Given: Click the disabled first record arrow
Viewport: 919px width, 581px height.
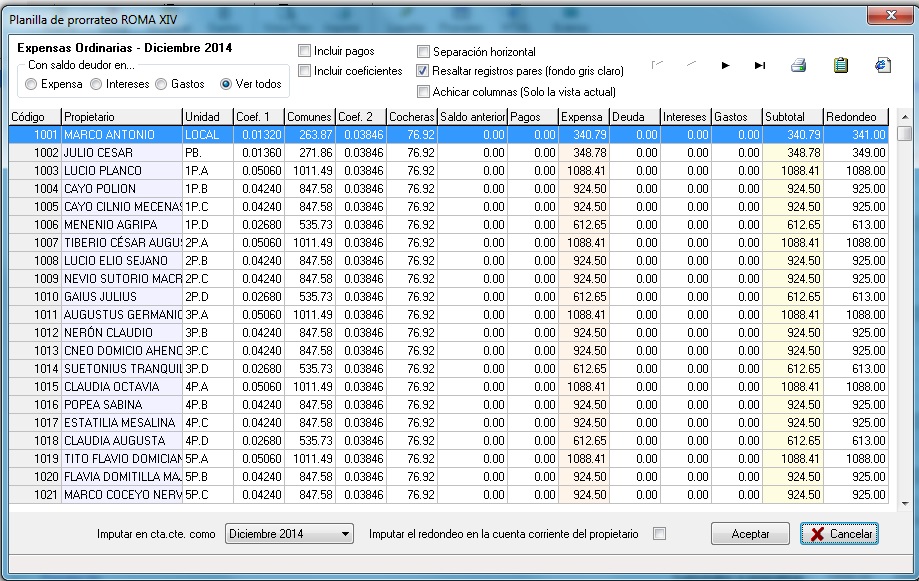Looking at the screenshot, I should pos(656,66).
